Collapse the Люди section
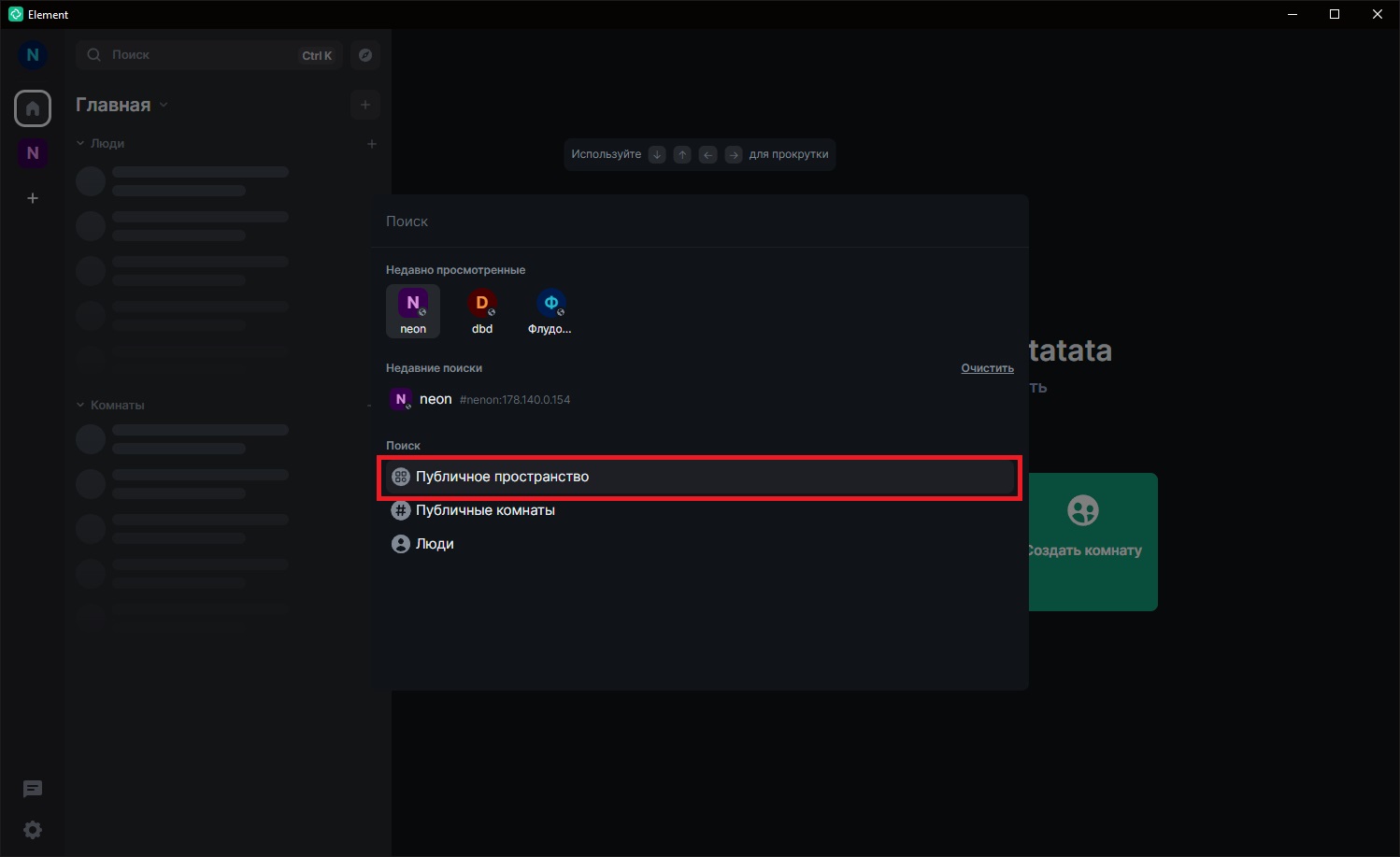The image size is (1400, 857). [100, 144]
